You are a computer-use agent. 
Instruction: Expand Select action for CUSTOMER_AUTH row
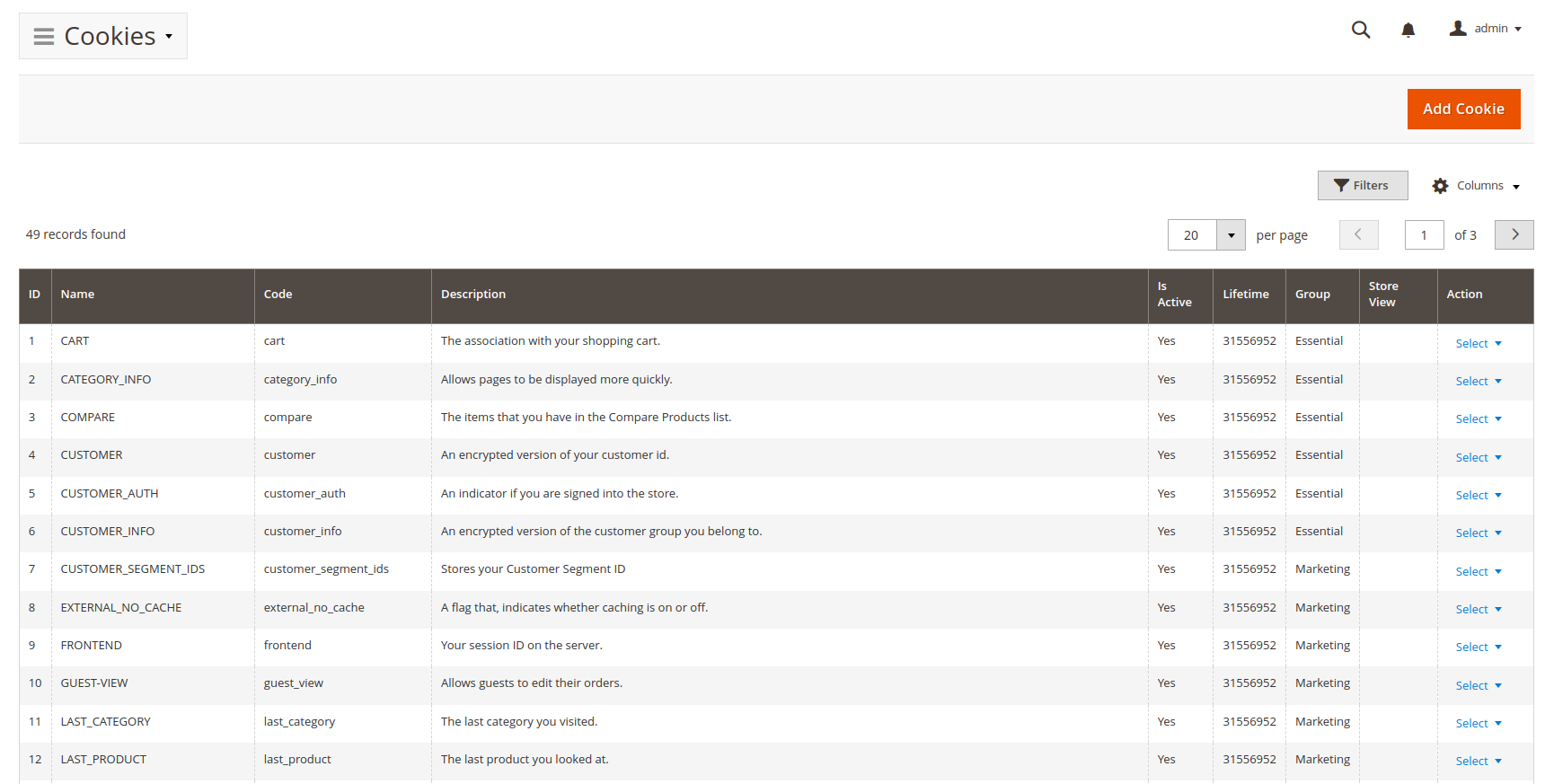click(x=1478, y=495)
